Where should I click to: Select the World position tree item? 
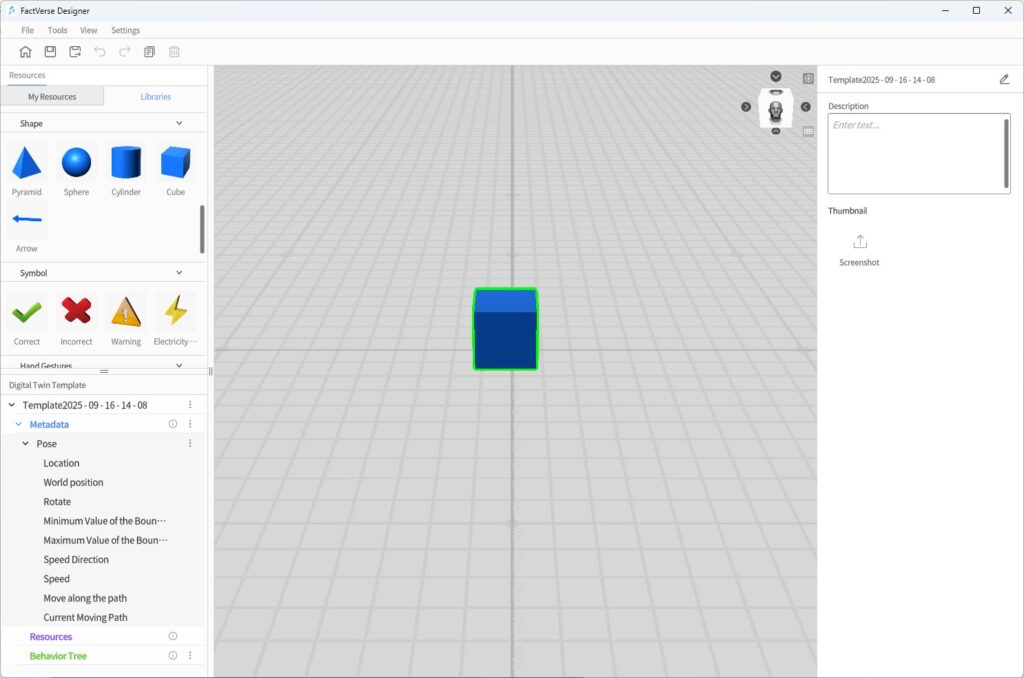pos(73,483)
